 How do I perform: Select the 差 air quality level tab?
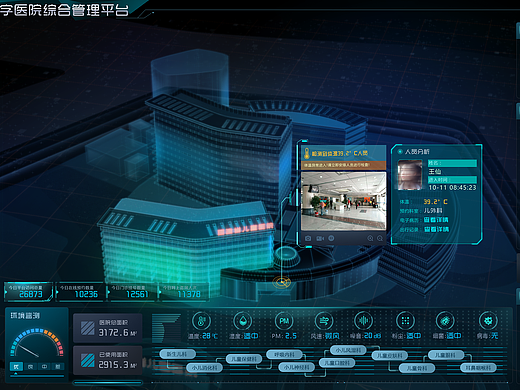58,367
